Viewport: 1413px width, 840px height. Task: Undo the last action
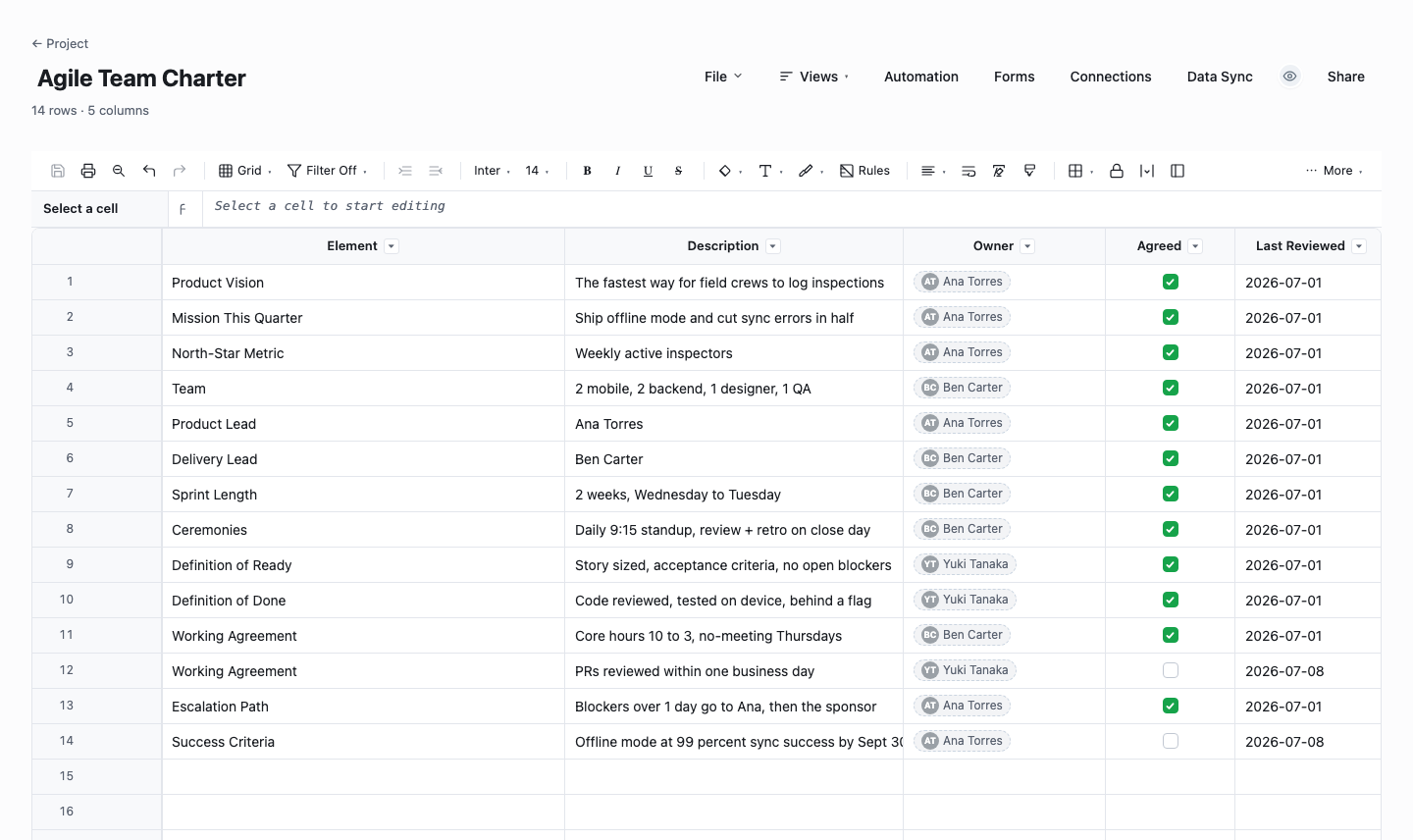pyautogui.click(x=149, y=171)
